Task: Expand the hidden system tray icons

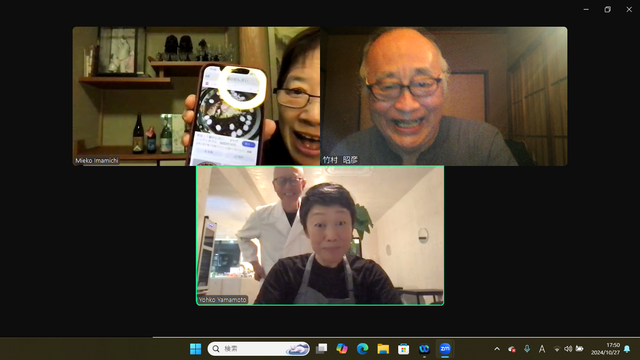Action: click(x=497, y=349)
